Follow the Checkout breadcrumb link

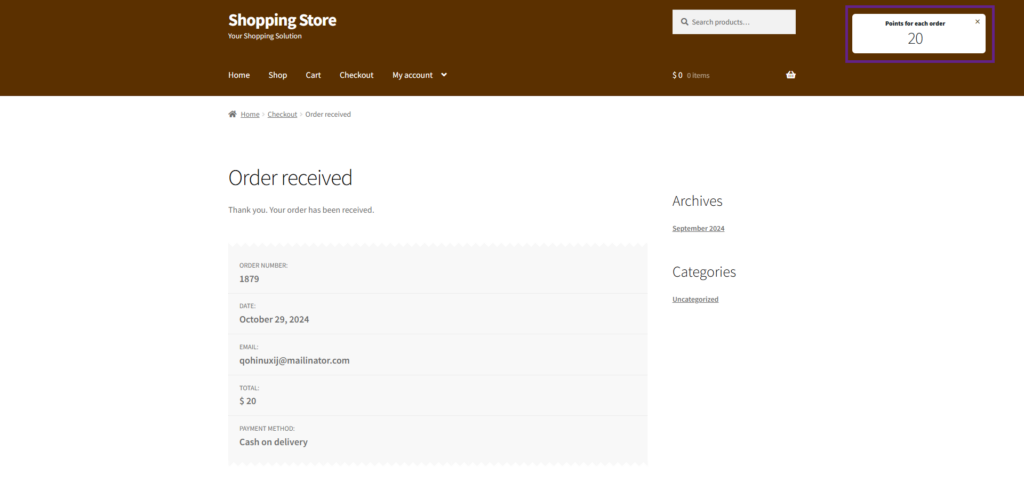[x=282, y=114]
